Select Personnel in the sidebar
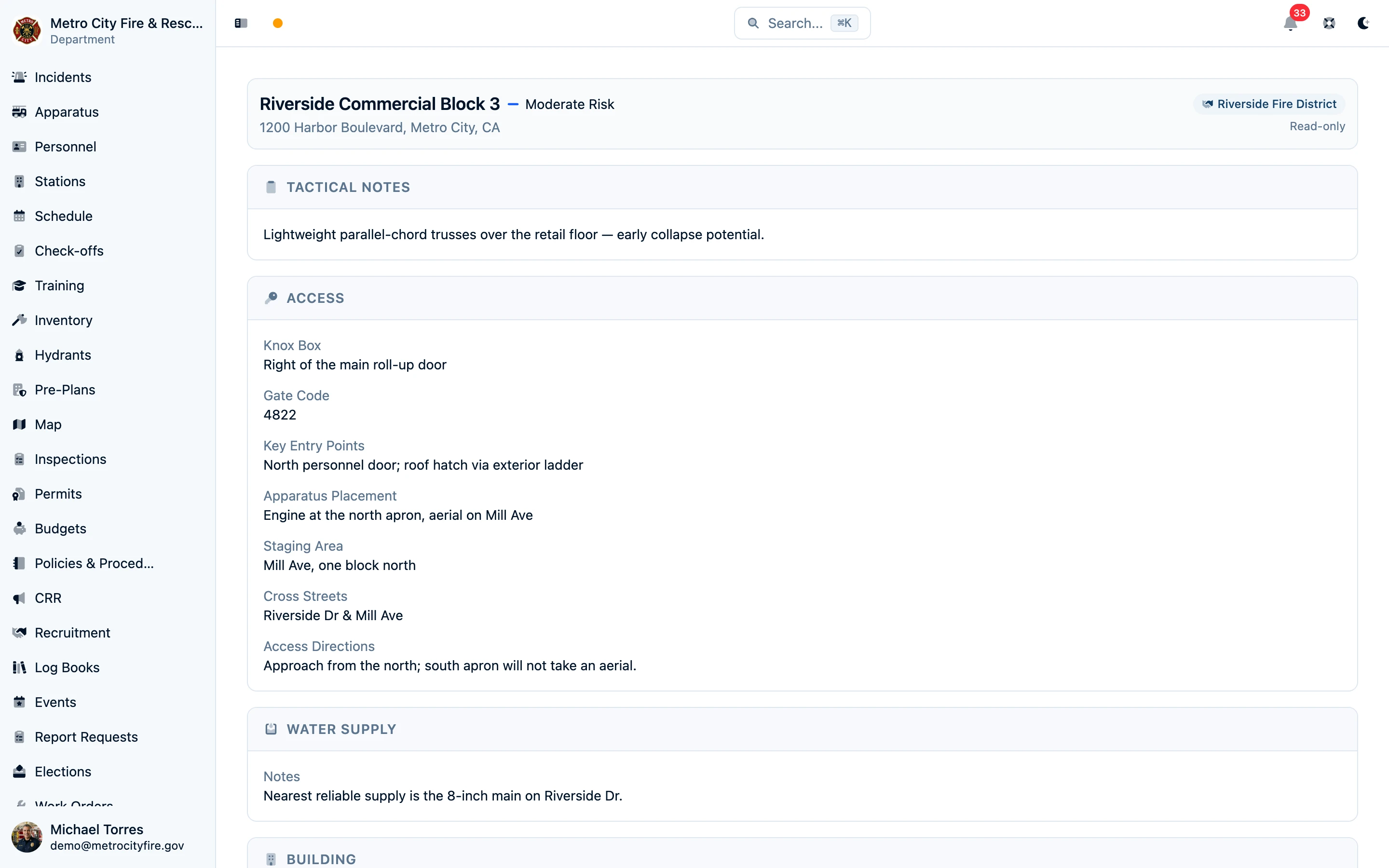The image size is (1389, 868). click(108, 147)
